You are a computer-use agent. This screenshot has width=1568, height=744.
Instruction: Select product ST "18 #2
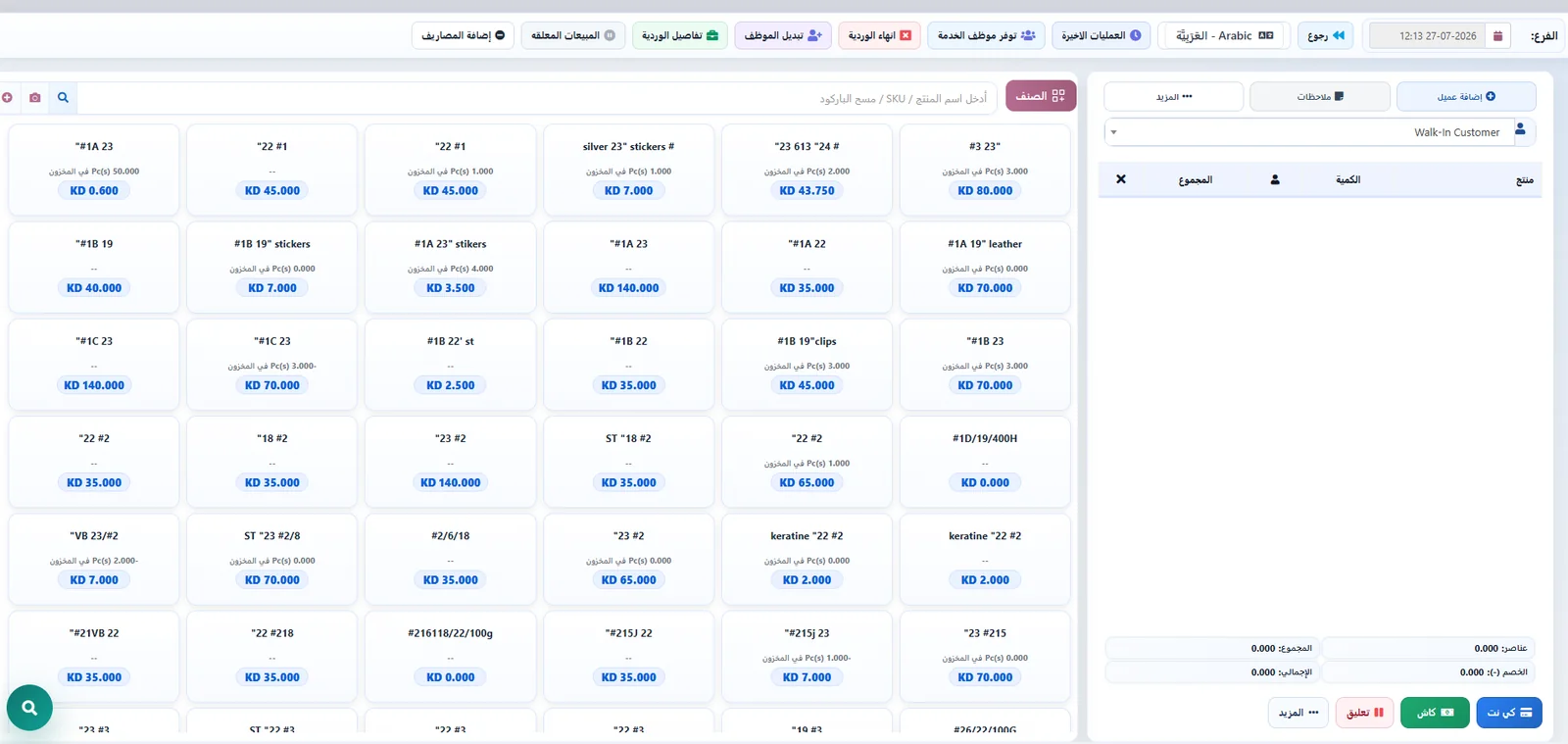[628, 462]
